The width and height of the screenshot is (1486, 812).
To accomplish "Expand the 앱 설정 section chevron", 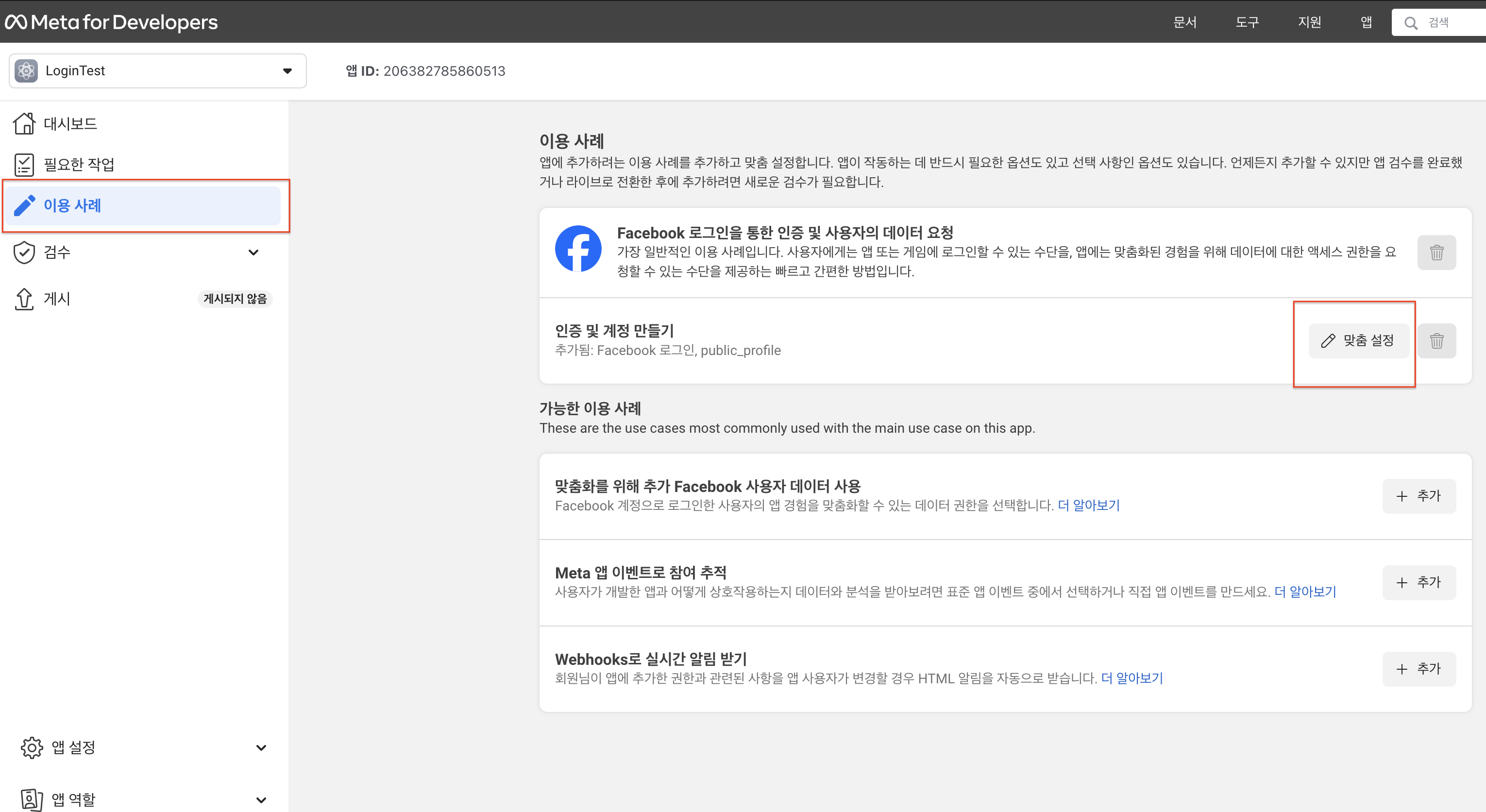I will coord(261,747).
